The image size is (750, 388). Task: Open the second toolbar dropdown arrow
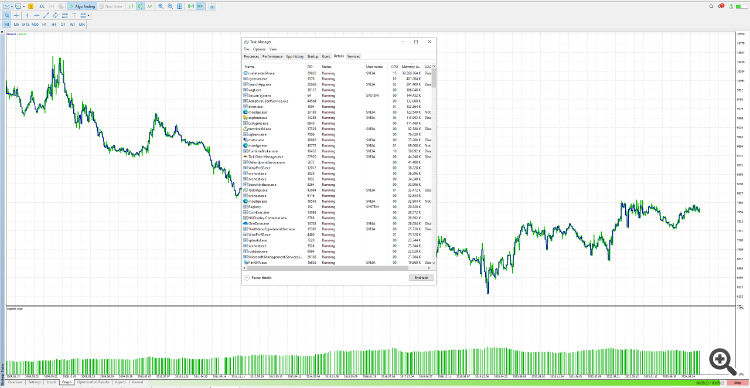click(24, 6)
